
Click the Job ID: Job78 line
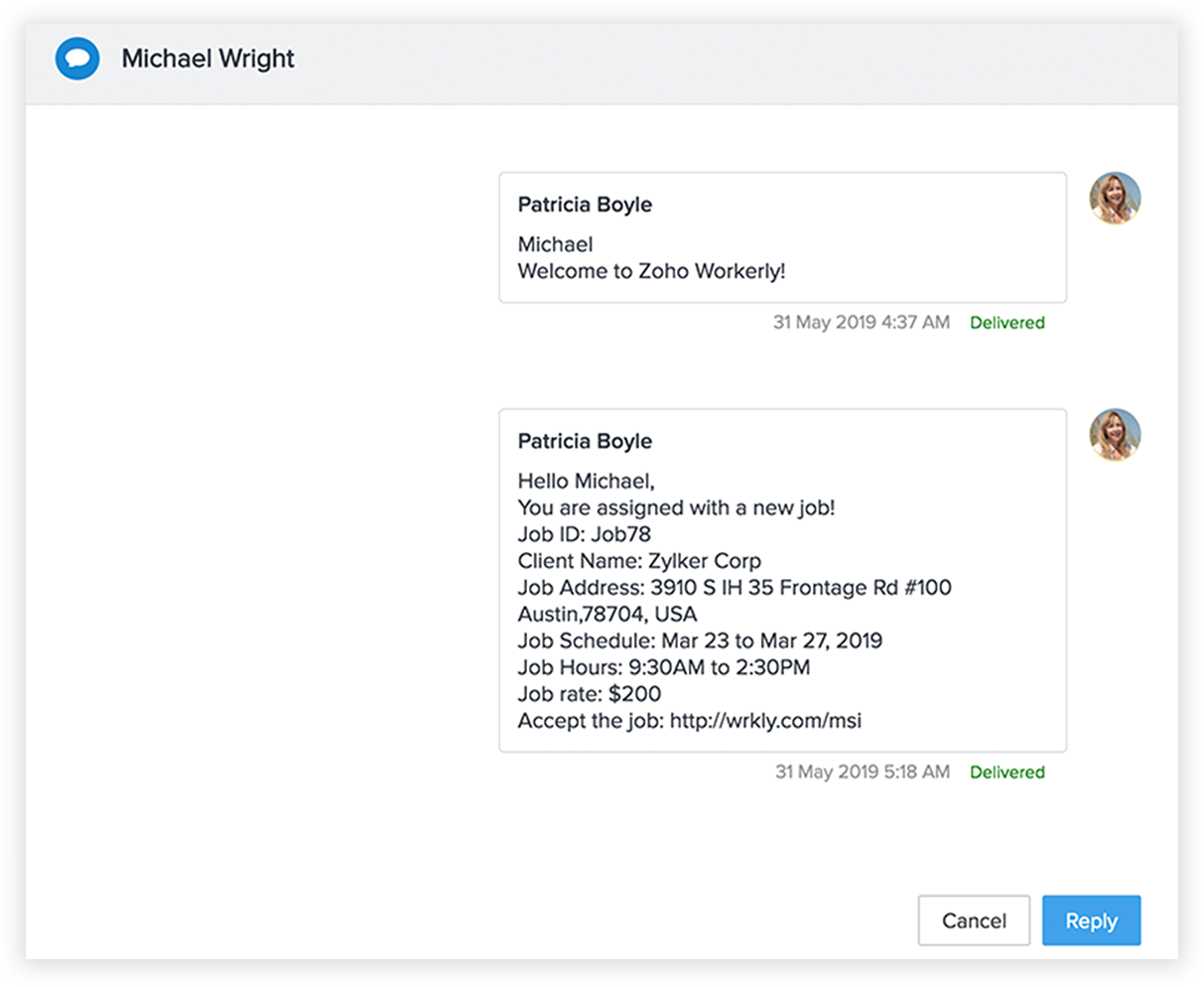[584, 534]
